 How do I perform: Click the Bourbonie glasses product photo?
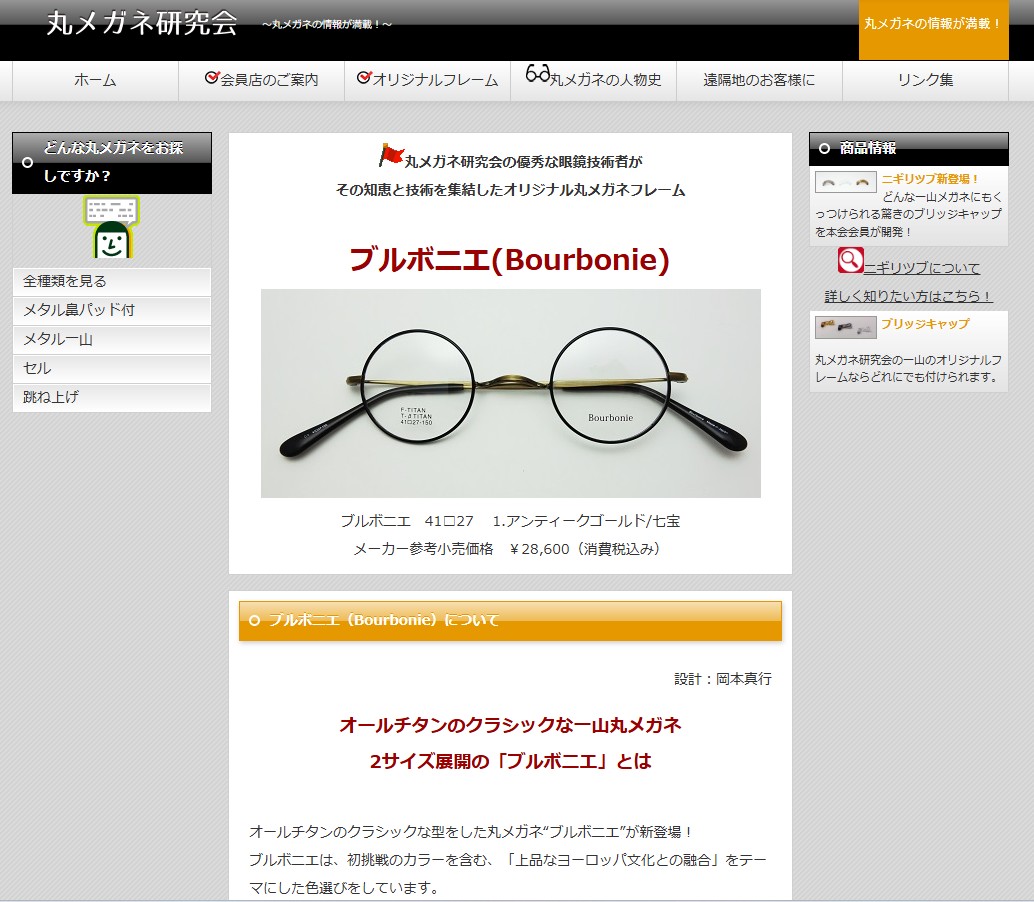click(x=510, y=393)
